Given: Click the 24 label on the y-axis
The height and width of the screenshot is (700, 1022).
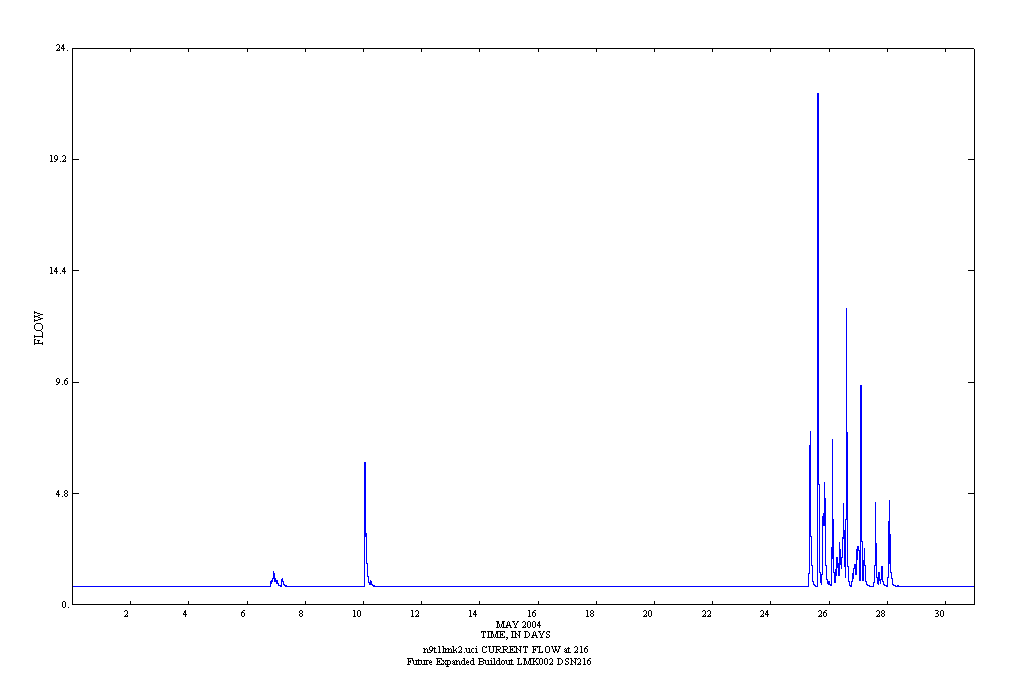Looking at the screenshot, I should point(61,48).
